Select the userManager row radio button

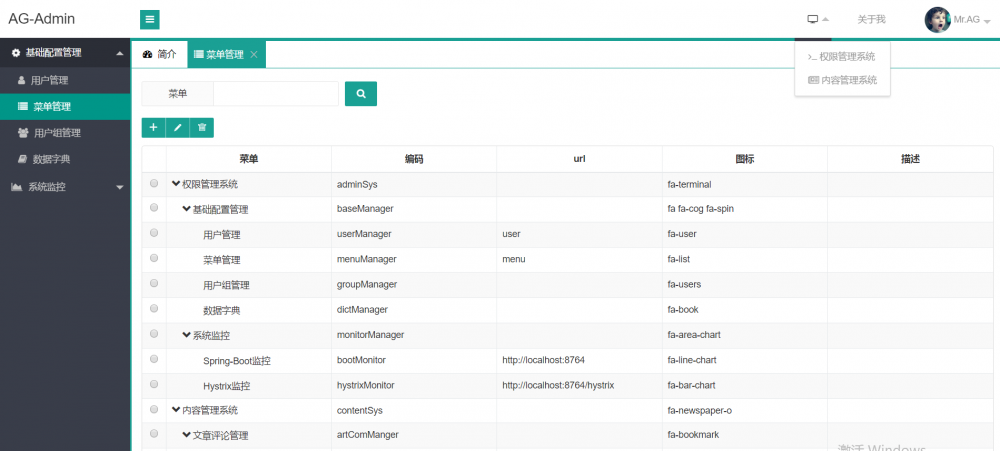tap(154, 234)
